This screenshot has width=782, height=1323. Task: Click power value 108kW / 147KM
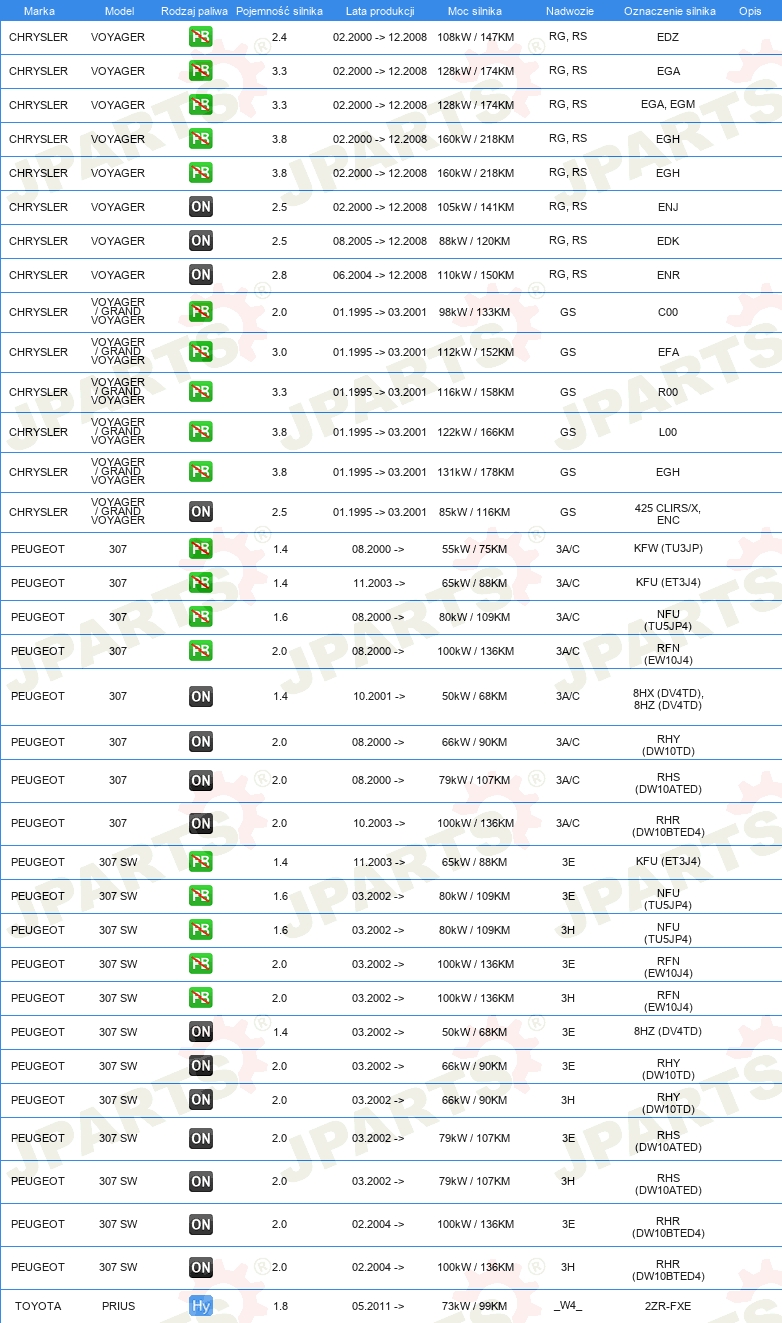(475, 37)
